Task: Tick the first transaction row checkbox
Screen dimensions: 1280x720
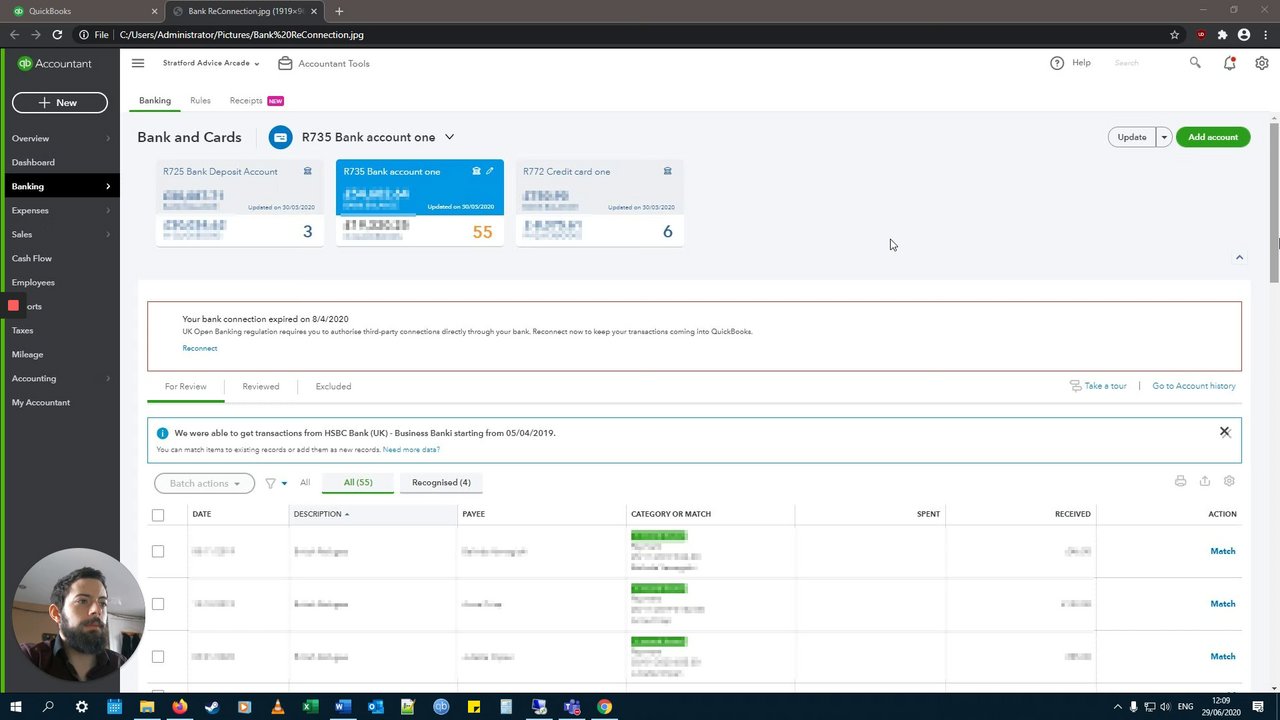Action: tap(158, 551)
